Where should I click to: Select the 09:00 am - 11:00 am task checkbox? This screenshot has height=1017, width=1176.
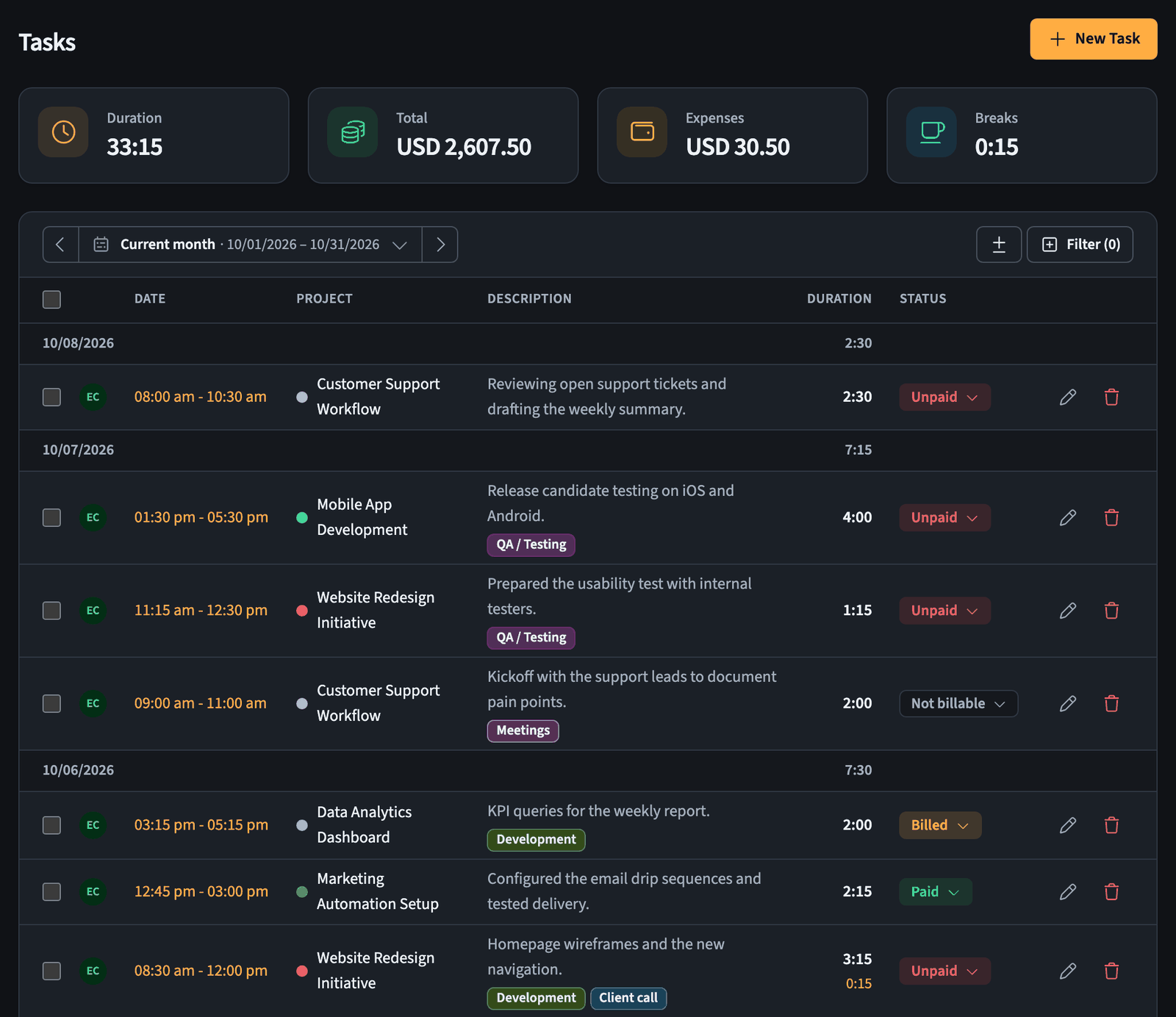point(51,703)
